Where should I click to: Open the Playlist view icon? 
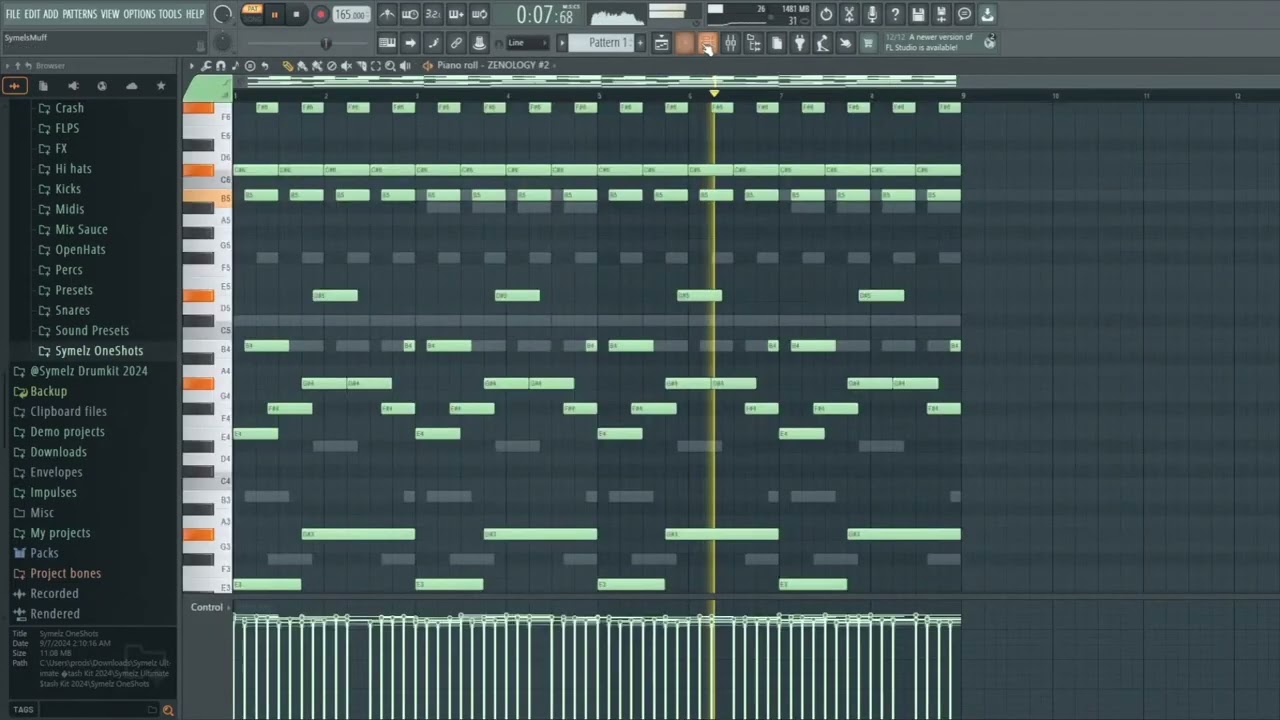coord(661,43)
